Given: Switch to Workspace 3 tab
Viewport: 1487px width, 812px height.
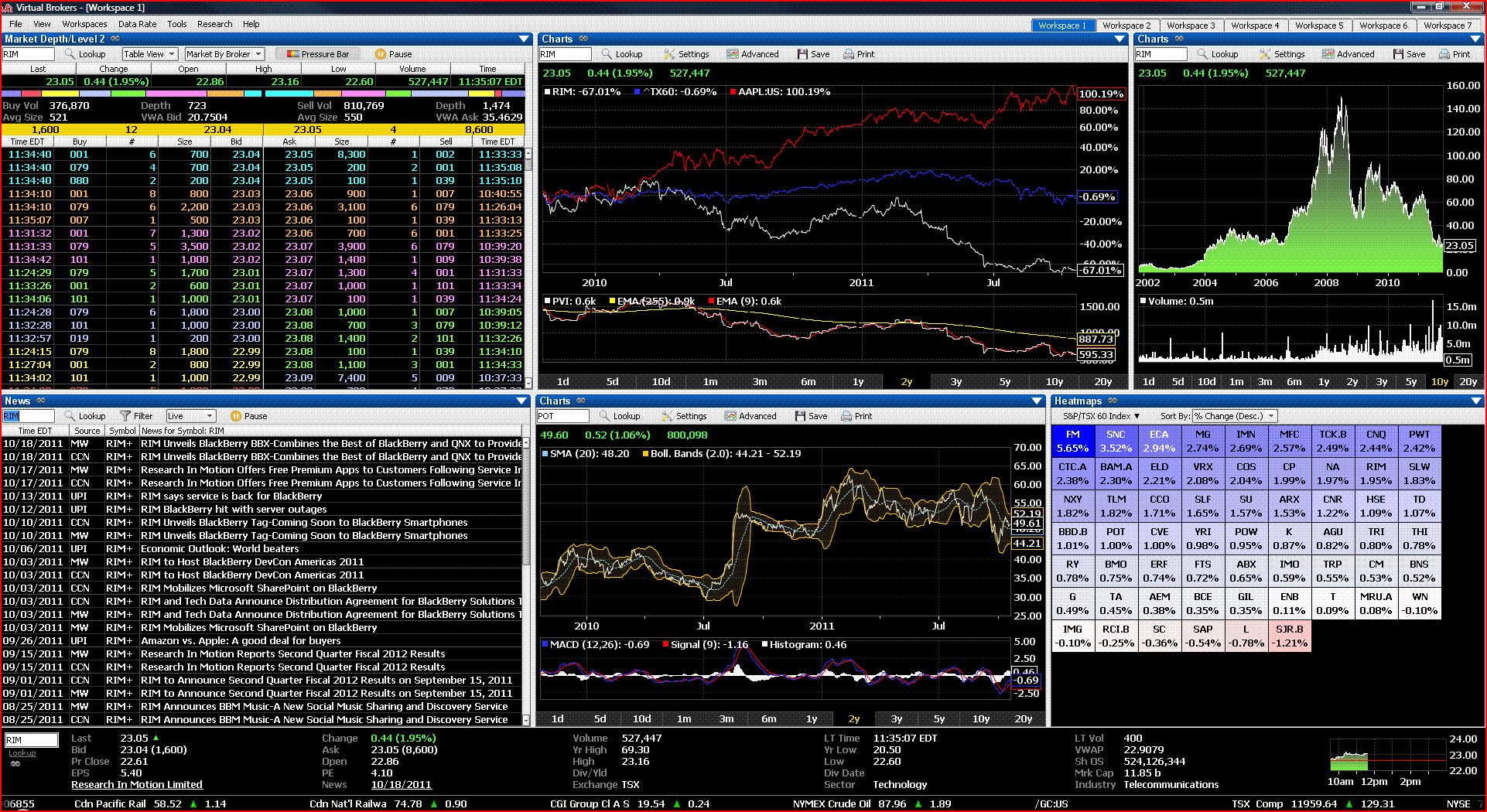Looking at the screenshot, I should tap(1190, 26).
